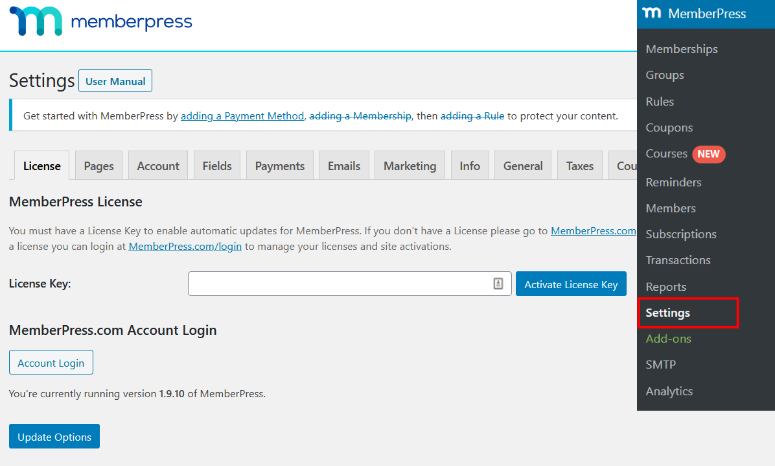Screen dimensions: 775x466
Task: Switch to the License tab
Action: pos(42,166)
